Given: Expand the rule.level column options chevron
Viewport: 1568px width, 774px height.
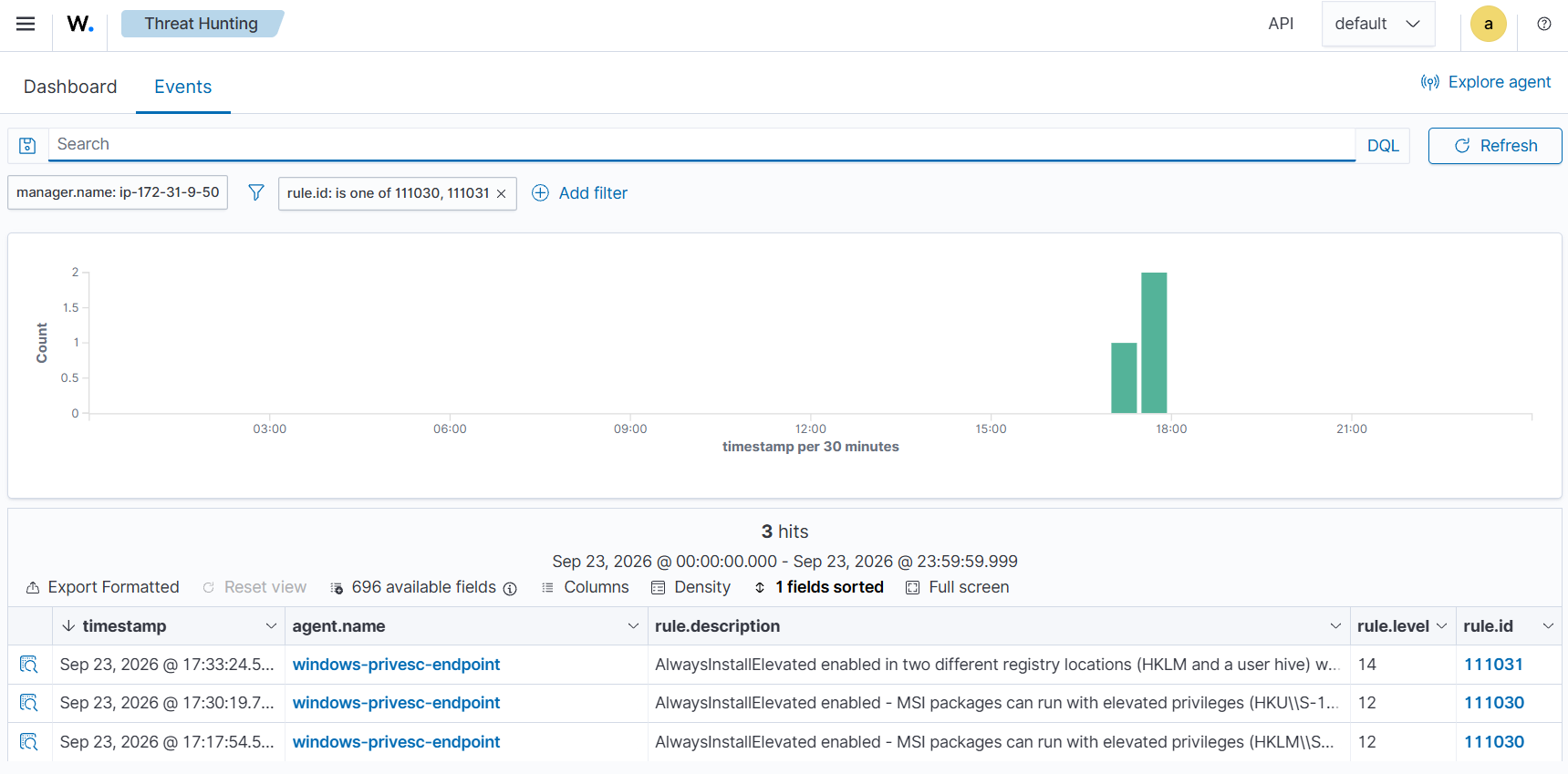Looking at the screenshot, I should [x=1442, y=625].
